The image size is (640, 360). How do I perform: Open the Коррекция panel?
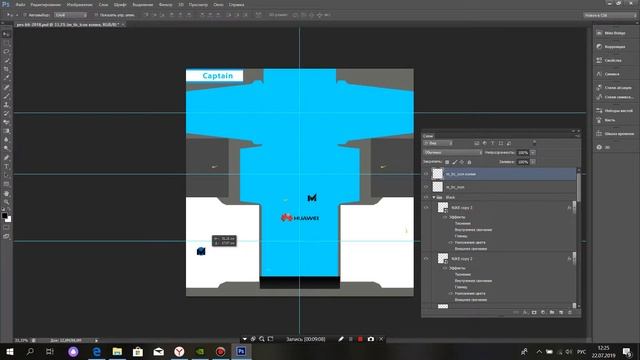[611, 47]
